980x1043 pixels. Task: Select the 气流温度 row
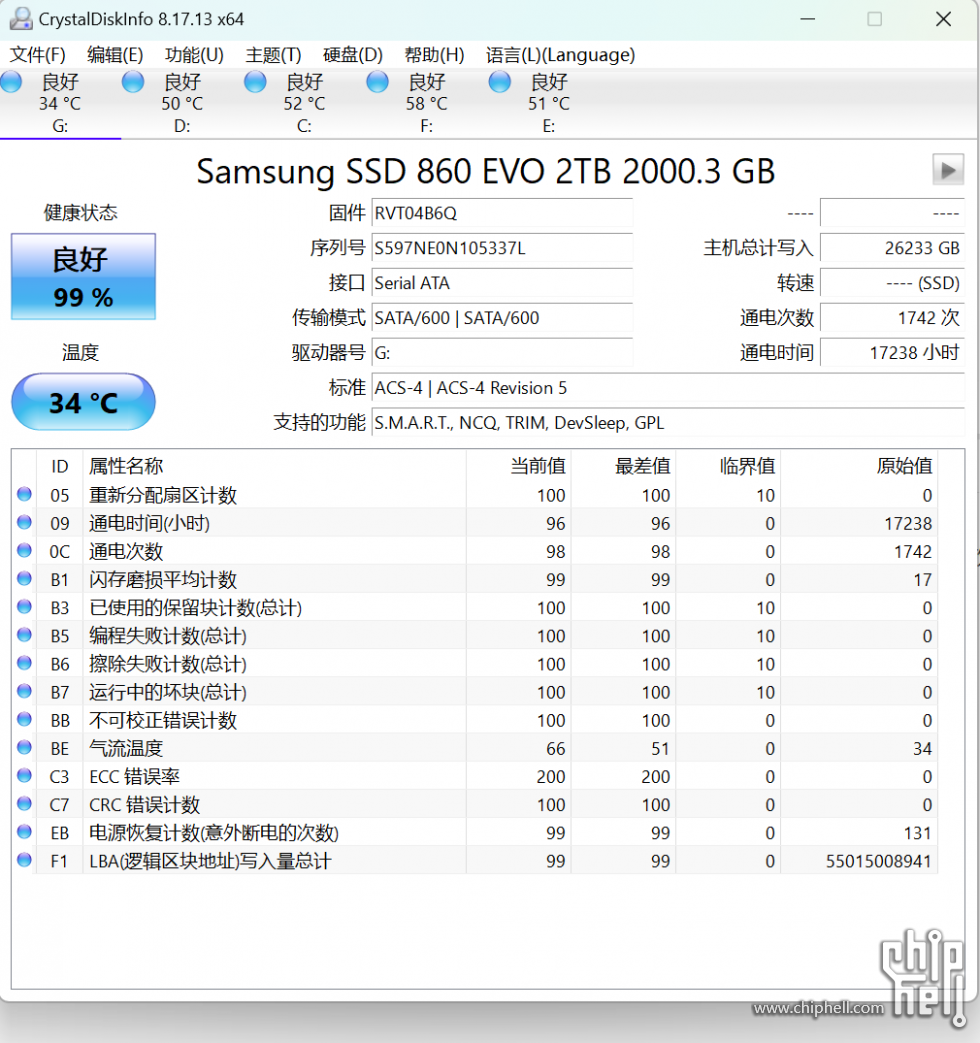click(475, 748)
